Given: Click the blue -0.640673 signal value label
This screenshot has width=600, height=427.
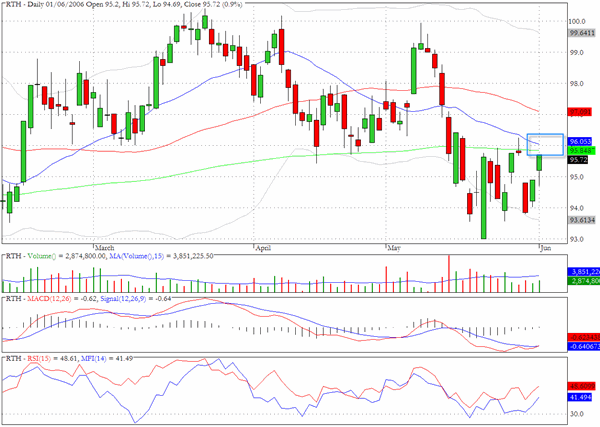Looking at the screenshot, I should [584, 347].
